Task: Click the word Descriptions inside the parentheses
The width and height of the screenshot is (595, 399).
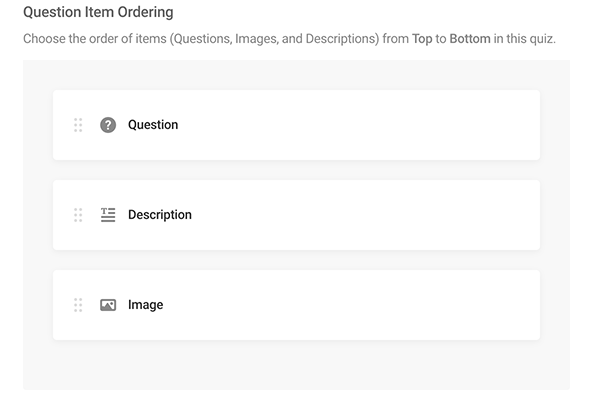Action: pos(341,39)
